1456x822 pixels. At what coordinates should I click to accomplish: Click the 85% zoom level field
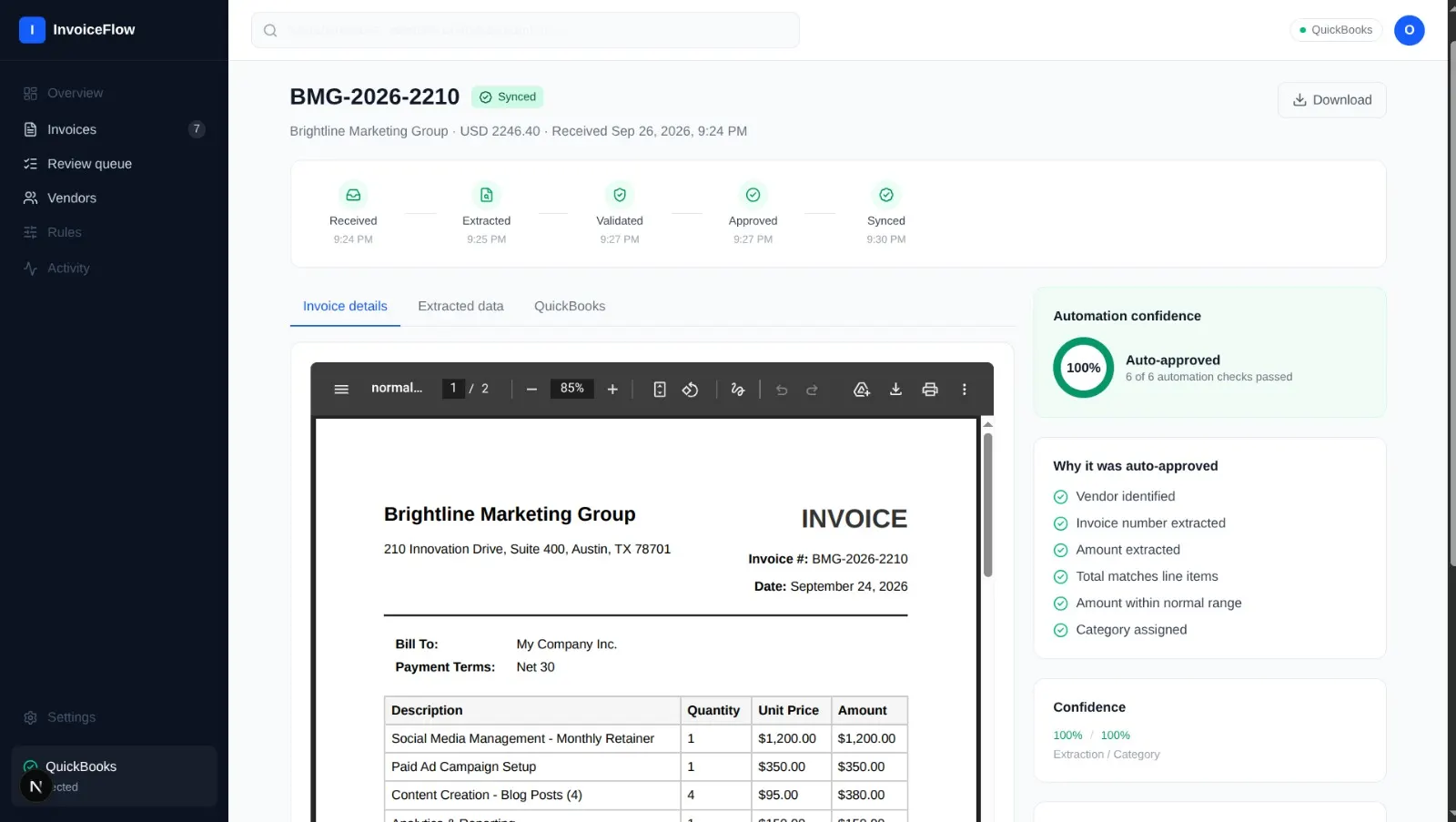coord(572,389)
